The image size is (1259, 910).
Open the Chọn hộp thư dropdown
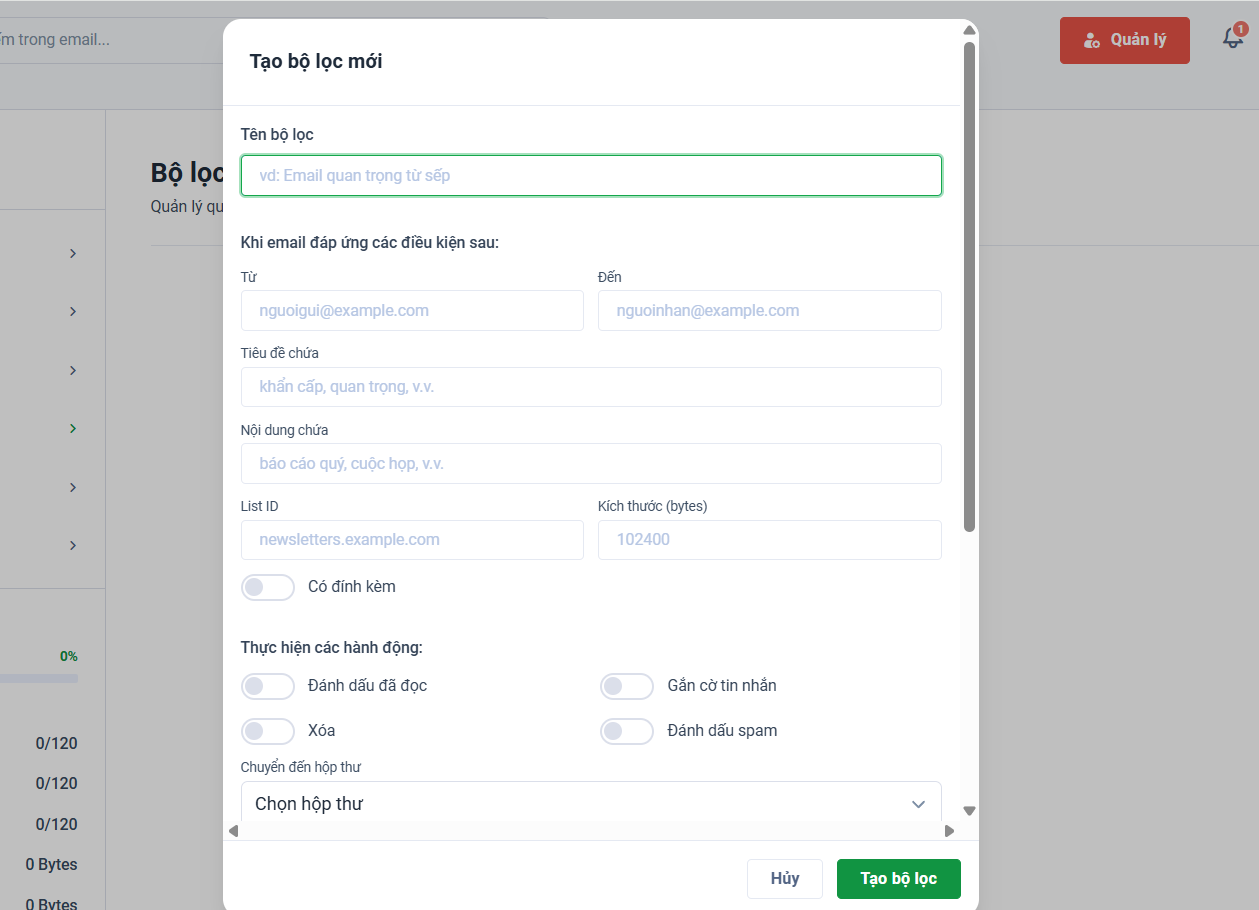coord(591,802)
